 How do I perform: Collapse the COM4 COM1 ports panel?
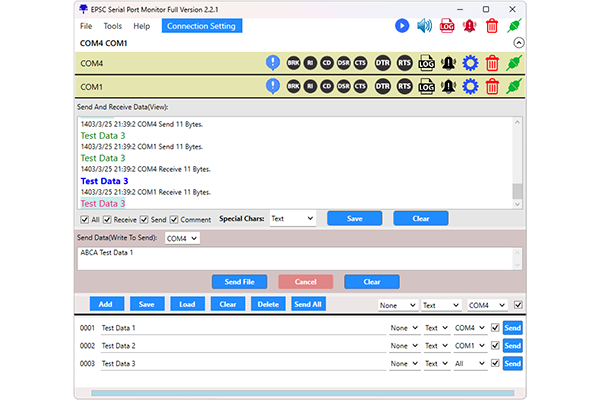coord(517,43)
